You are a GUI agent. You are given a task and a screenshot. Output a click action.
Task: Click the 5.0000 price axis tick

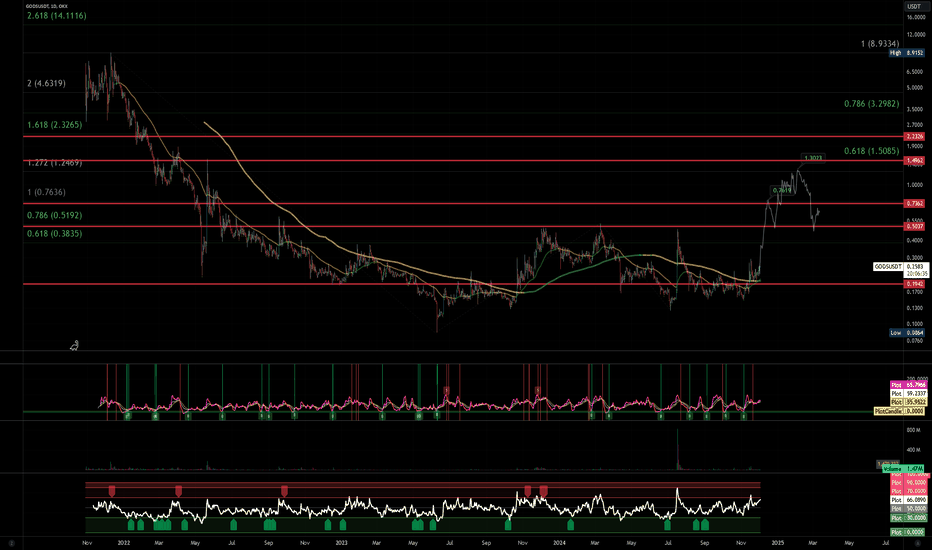click(915, 87)
